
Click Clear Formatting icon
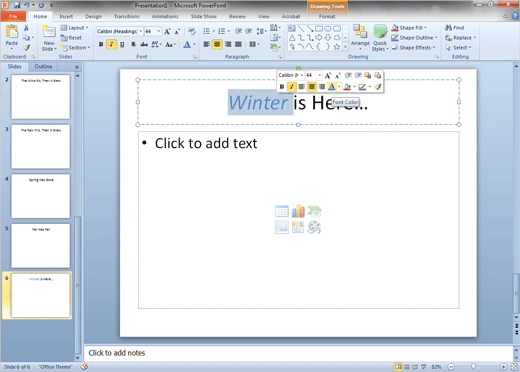(x=191, y=31)
